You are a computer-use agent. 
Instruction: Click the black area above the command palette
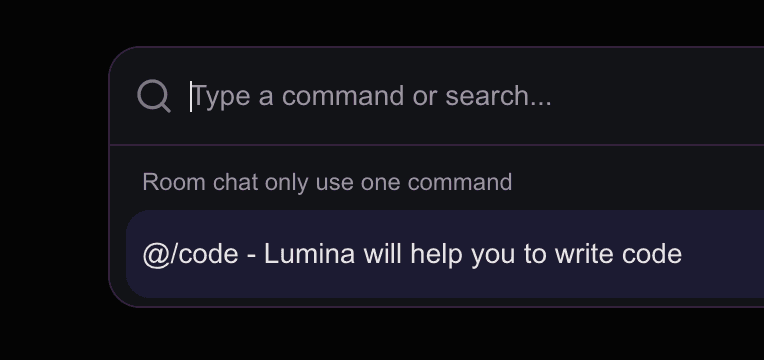pyautogui.click(x=382, y=22)
